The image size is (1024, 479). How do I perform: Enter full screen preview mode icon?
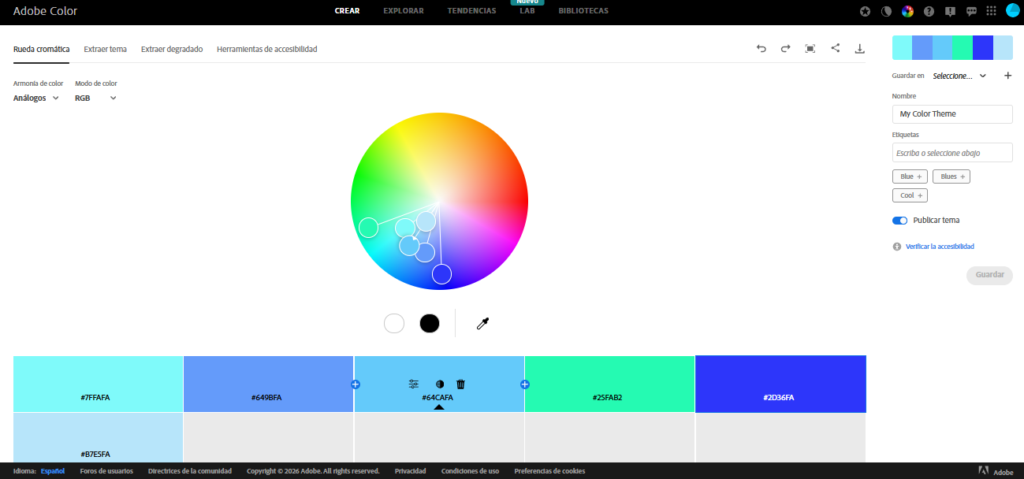(810, 48)
